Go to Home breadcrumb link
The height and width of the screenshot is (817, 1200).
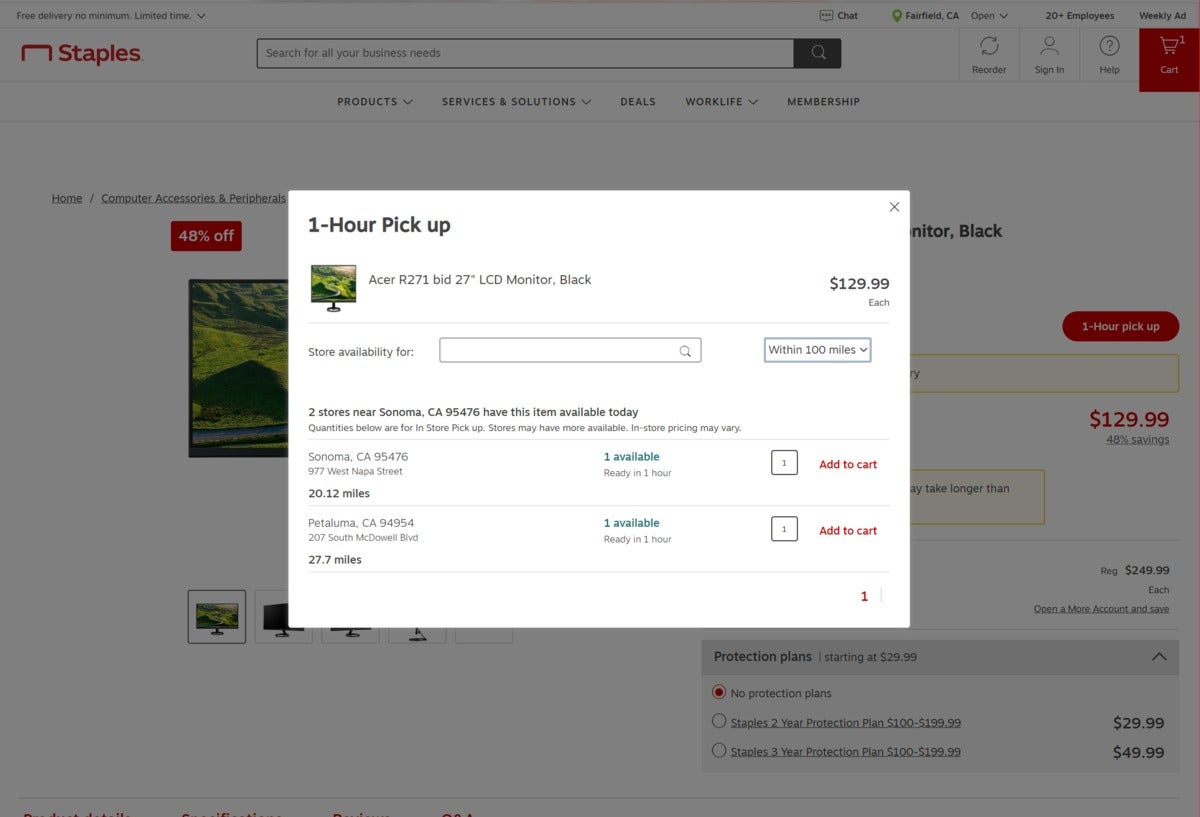(67, 198)
